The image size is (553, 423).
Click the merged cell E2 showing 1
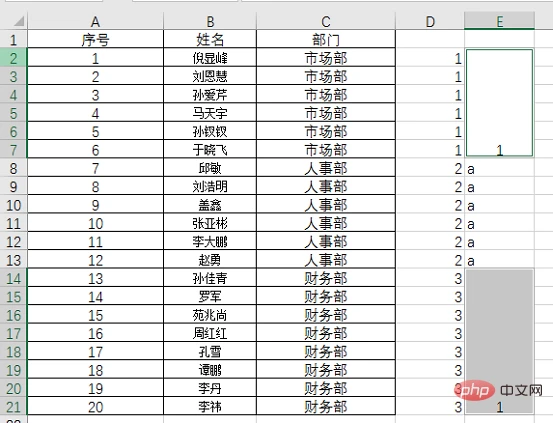click(x=499, y=103)
